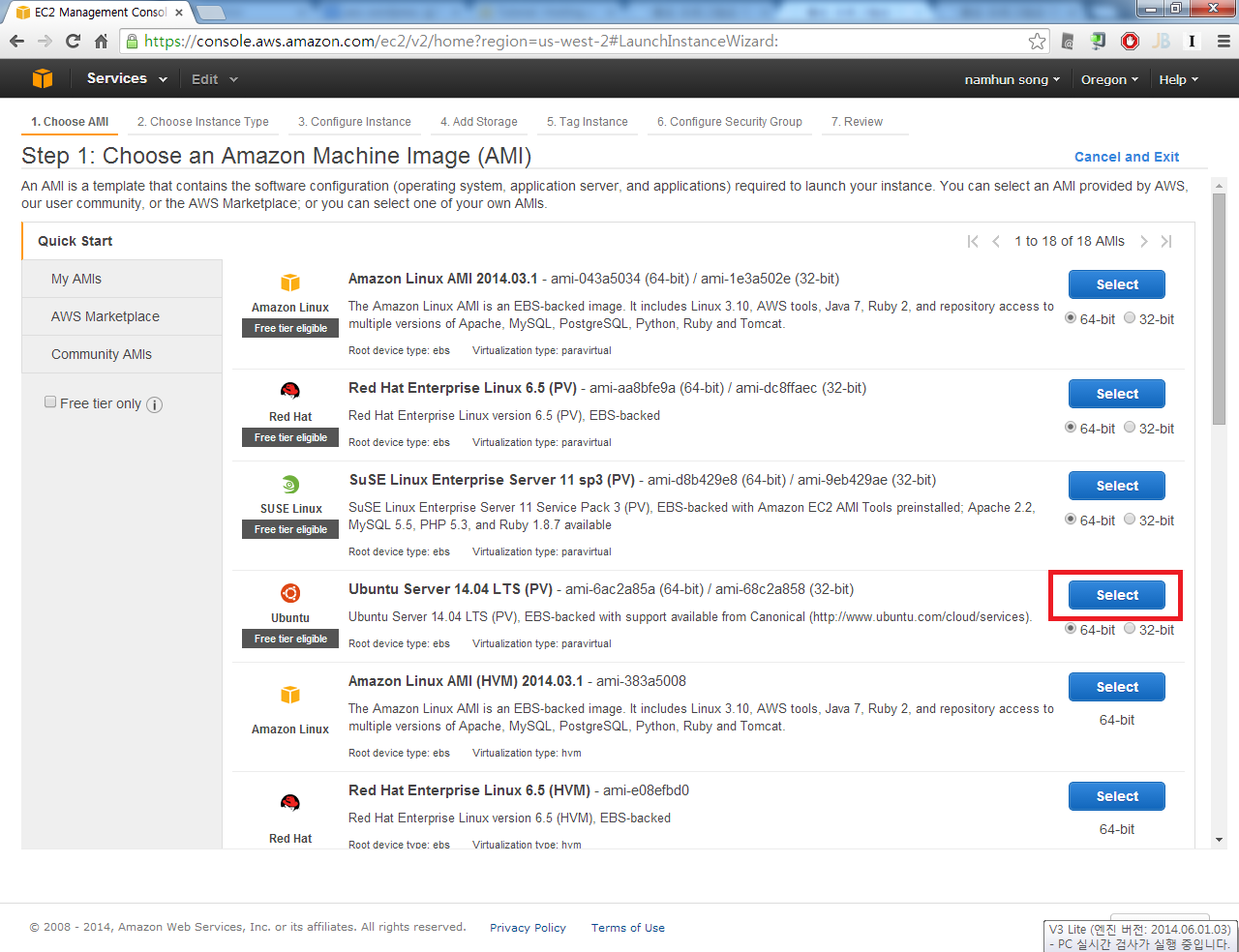Select 32-bit for Red Hat 6.5 (PV)
The height and width of the screenshot is (952, 1239).
tap(1130, 427)
